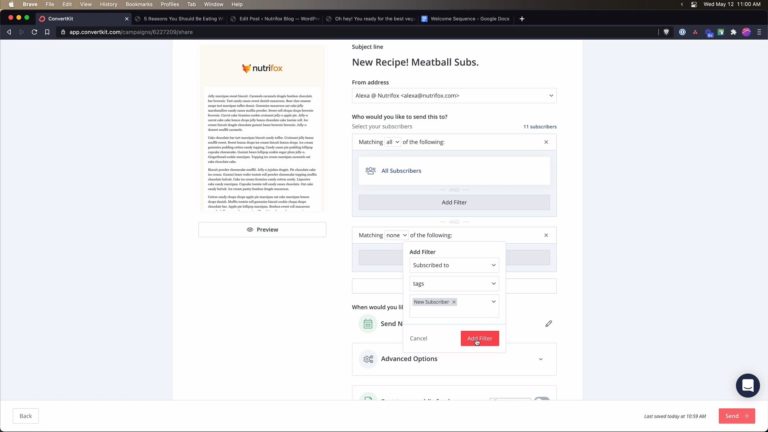768x432 pixels.
Task: Switch to Welcome Sequence Google Docs tab
Action: tap(466, 19)
